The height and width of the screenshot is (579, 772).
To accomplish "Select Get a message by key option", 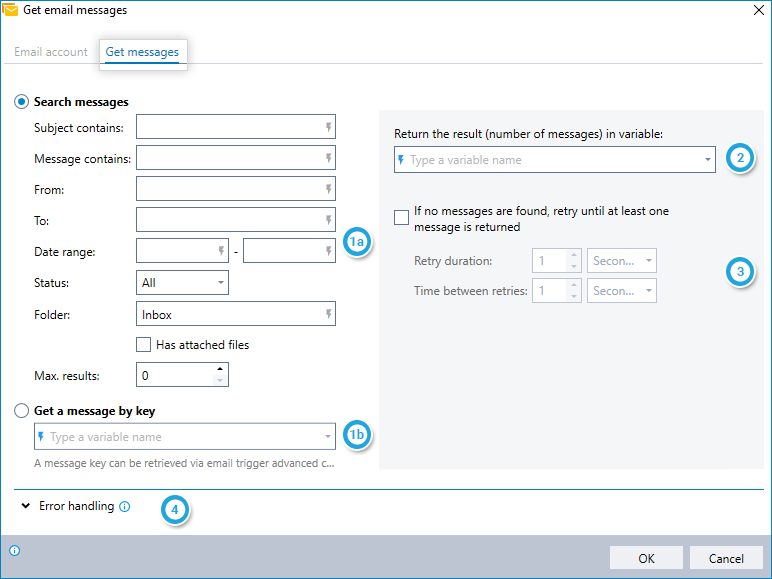I will 21,411.
